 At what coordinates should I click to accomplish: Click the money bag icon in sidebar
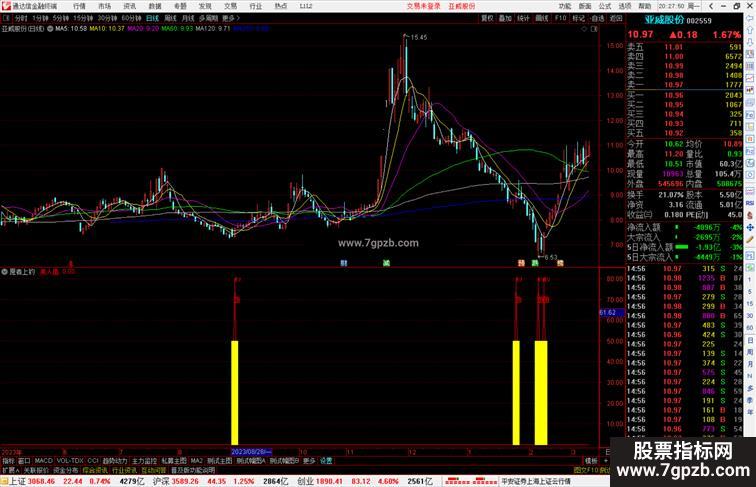point(750,216)
